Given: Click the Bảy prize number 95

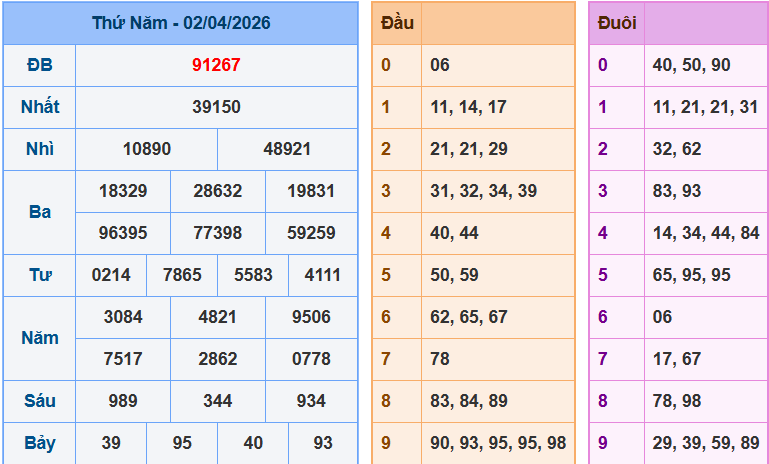Looking at the screenshot, I should (182, 443).
